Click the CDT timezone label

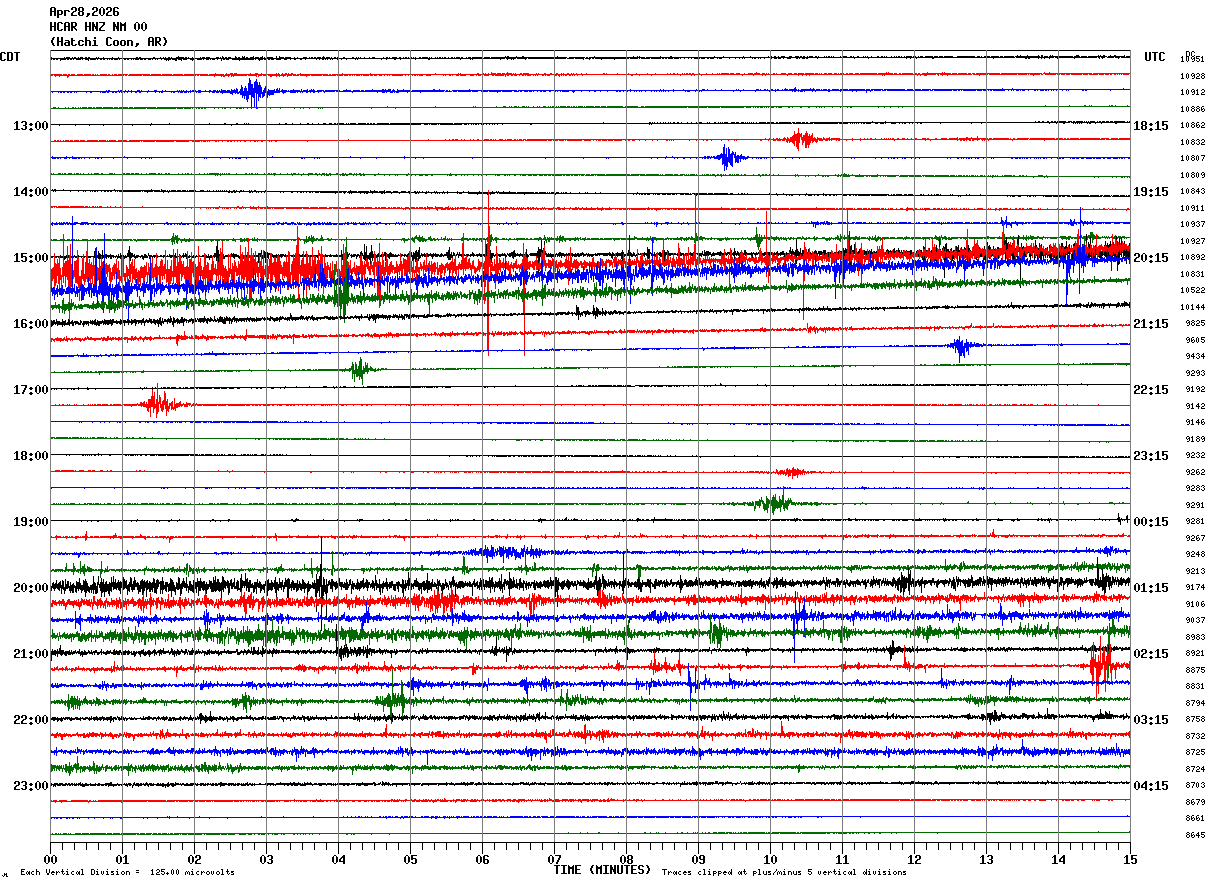pos(10,57)
